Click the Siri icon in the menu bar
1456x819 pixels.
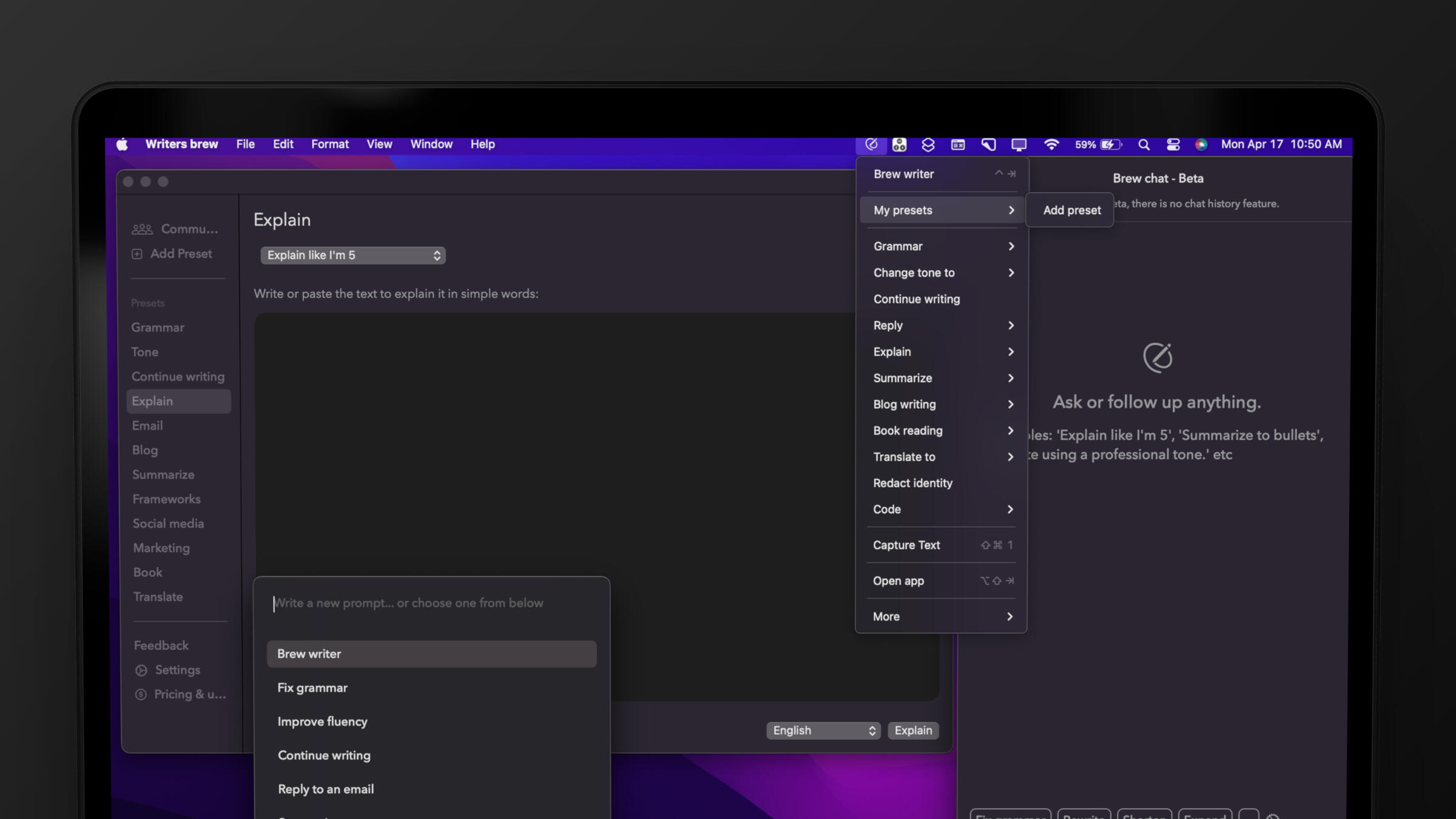click(1201, 144)
